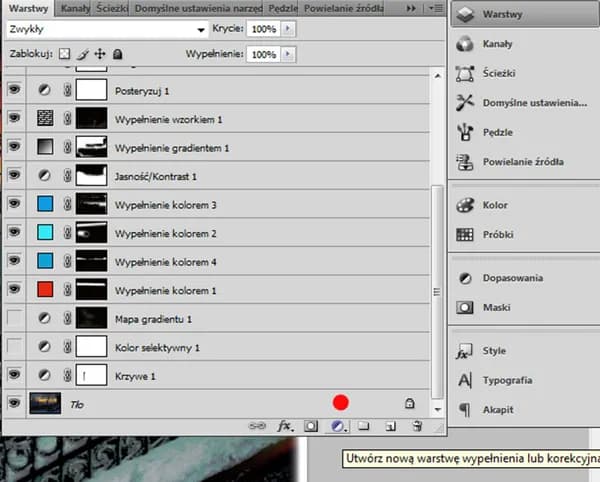Click the add layer style fx icon
Screen dimensions: 600x482
click(285, 426)
